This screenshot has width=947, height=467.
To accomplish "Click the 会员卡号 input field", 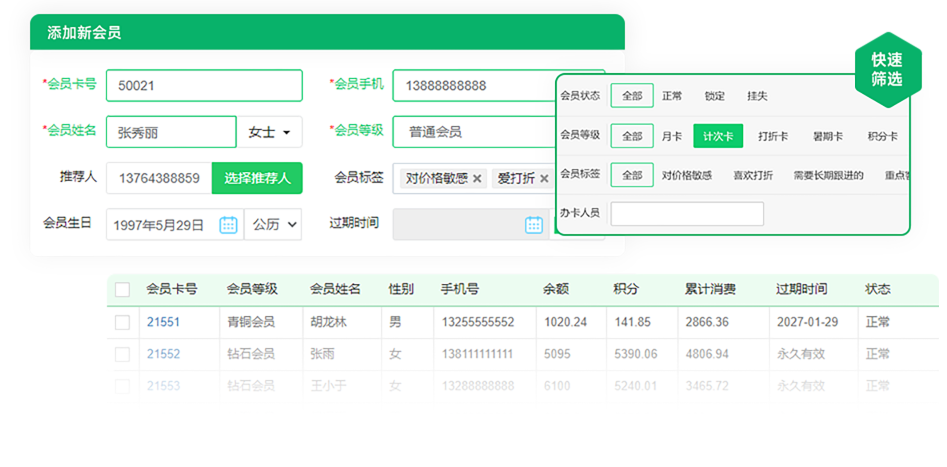I will (x=204, y=86).
